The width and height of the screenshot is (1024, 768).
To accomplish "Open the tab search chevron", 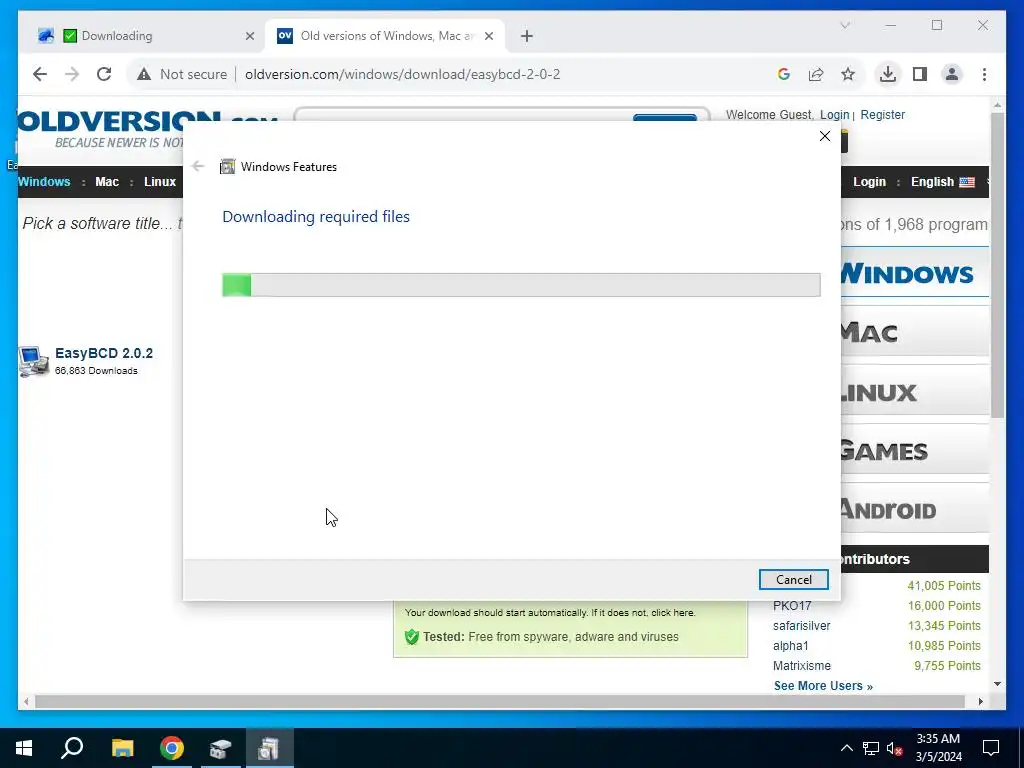I will pos(845,25).
